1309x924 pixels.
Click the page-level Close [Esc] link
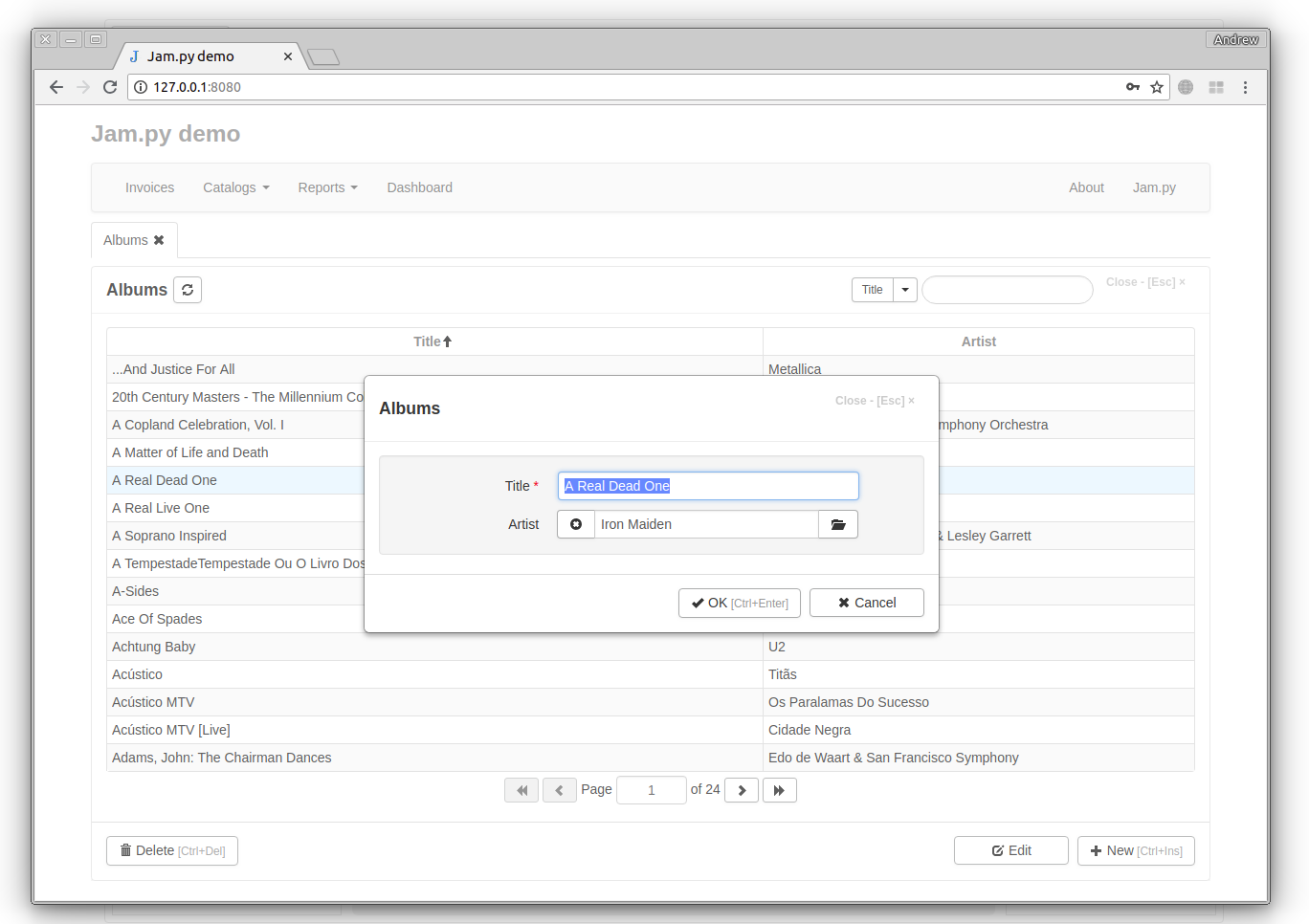click(x=1145, y=282)
